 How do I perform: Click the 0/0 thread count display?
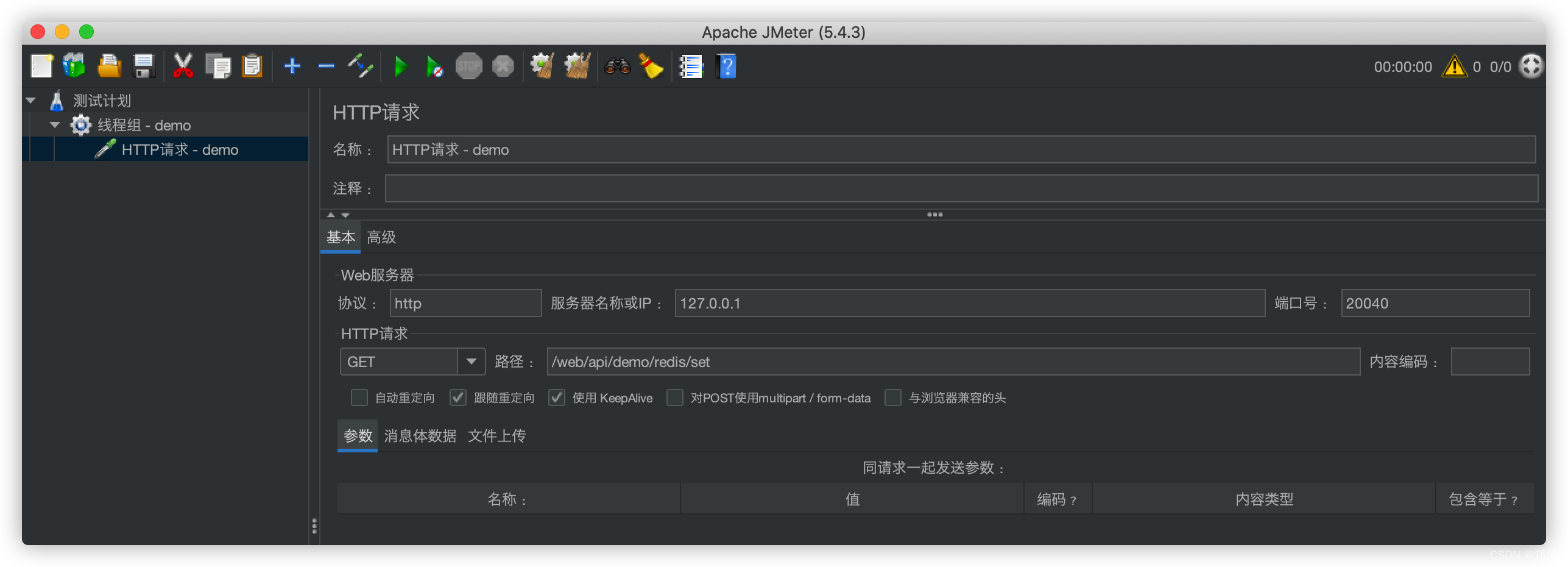click(x=1500, y=66)
